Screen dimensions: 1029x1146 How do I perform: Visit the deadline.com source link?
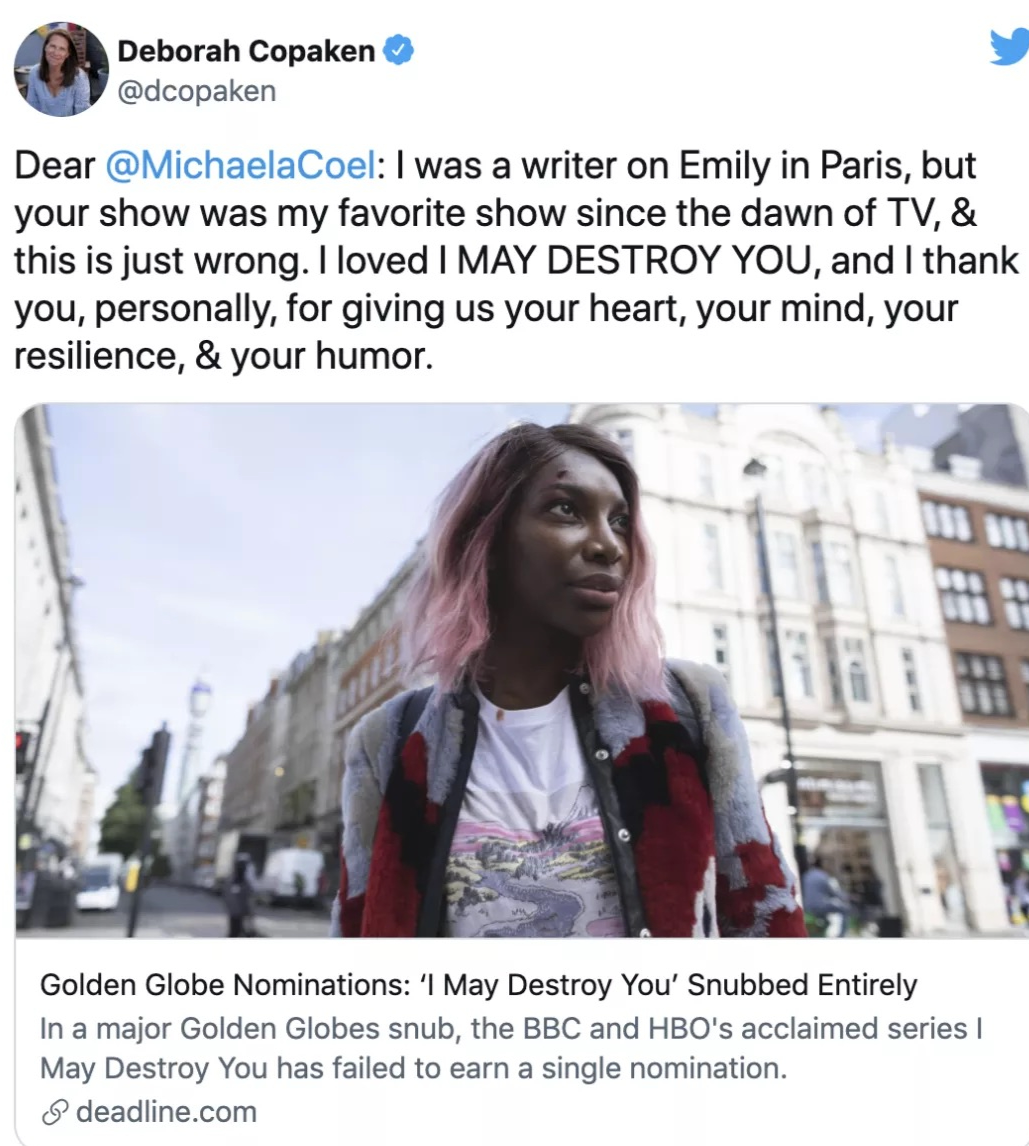pyautogui.click(x=166, y=1112)
